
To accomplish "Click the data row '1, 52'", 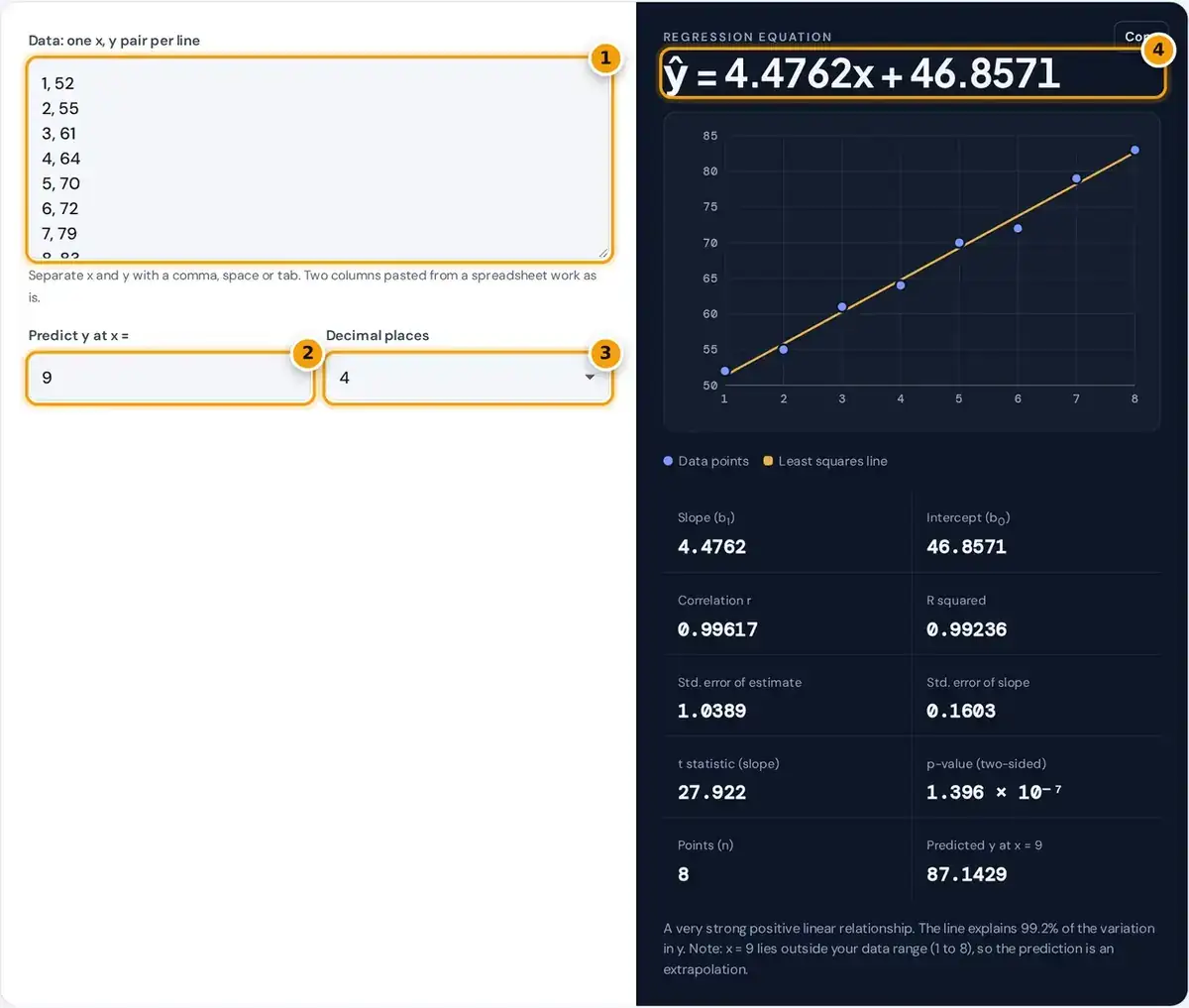I will point(57,84).
